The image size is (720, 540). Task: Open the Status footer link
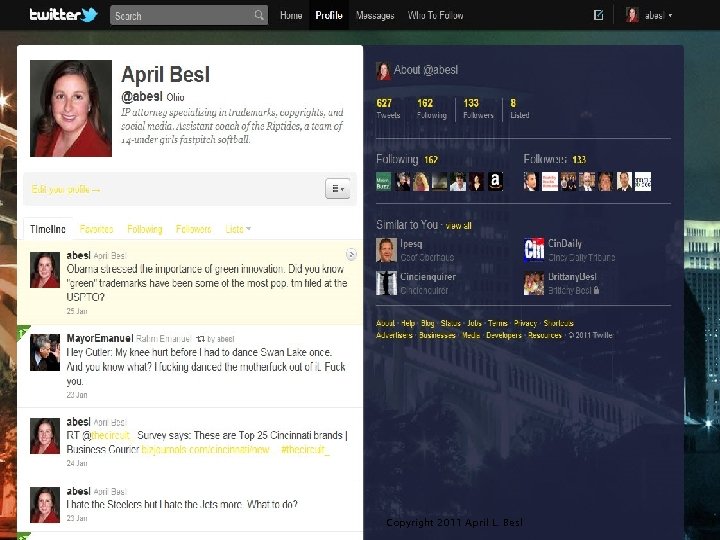click(x=450, y=323)
